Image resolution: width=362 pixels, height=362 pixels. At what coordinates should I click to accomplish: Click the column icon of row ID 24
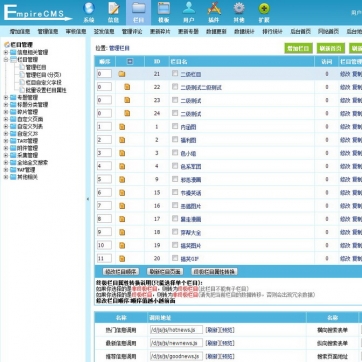(127, 113)
